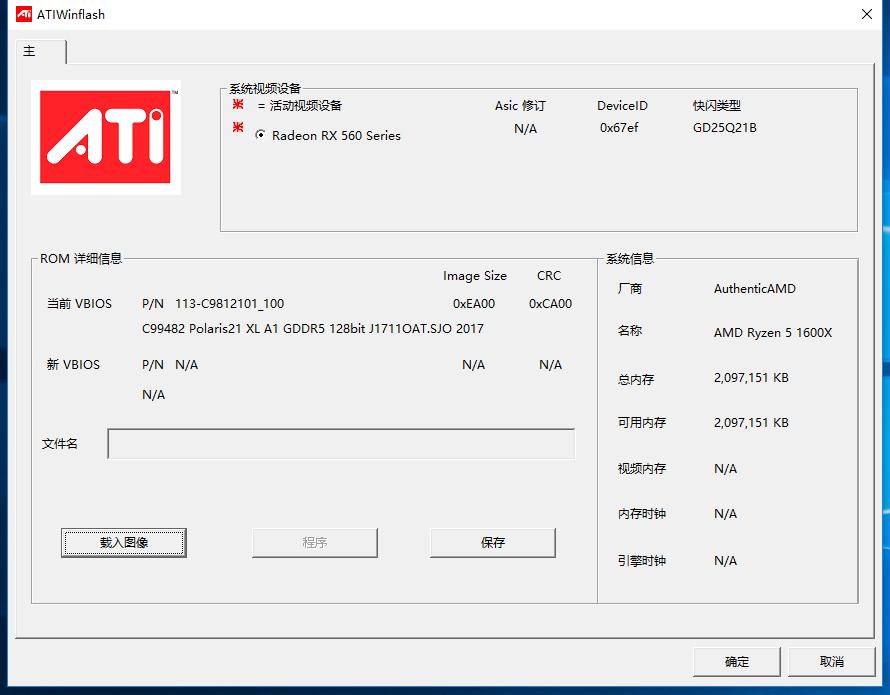This screenshot has height=695, width=890.
Task: Click the red asterisk beside Radeon RX 560
Action: (x=238, y=128)
